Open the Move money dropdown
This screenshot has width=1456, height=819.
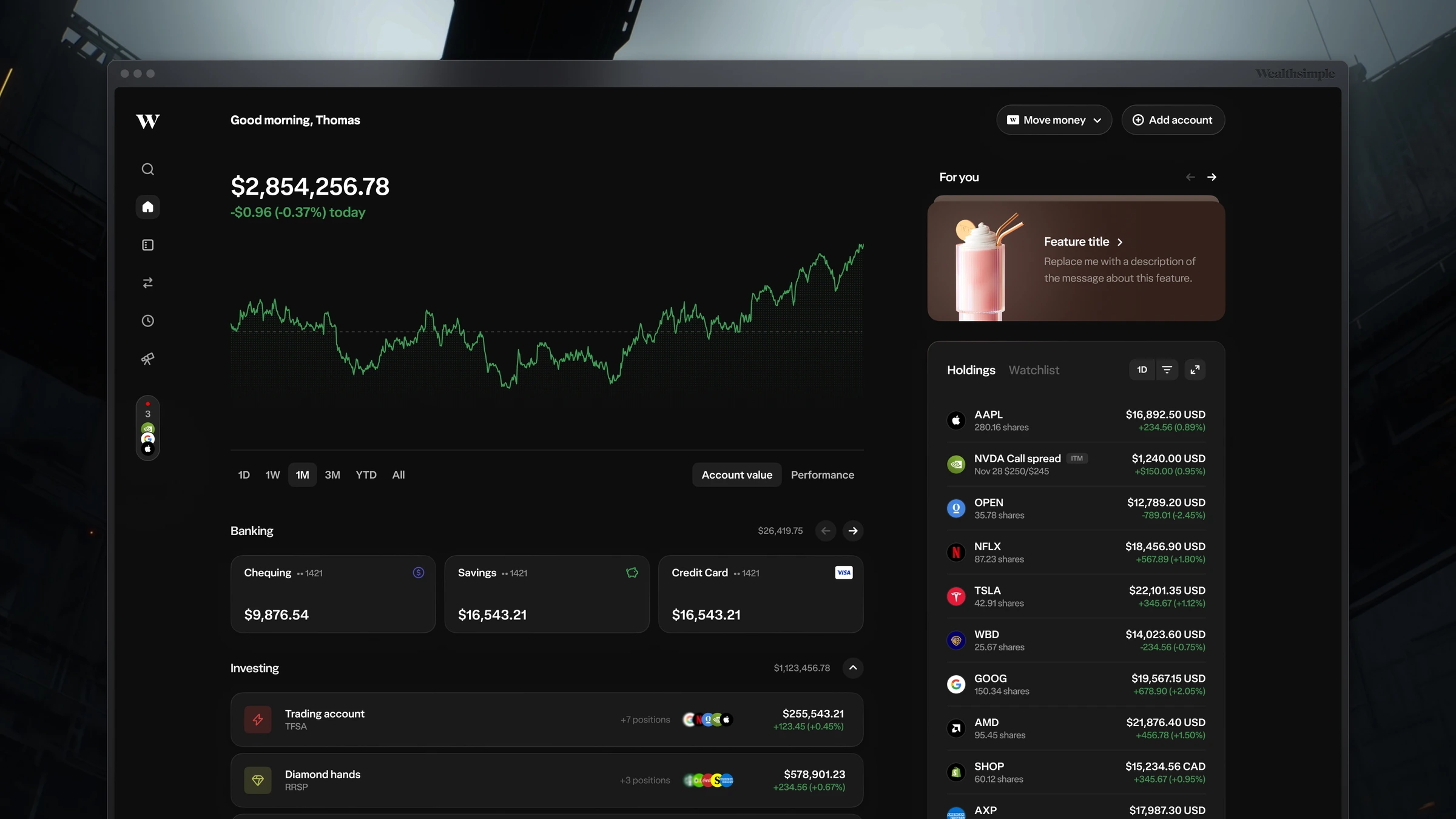tap(1054, 120)
